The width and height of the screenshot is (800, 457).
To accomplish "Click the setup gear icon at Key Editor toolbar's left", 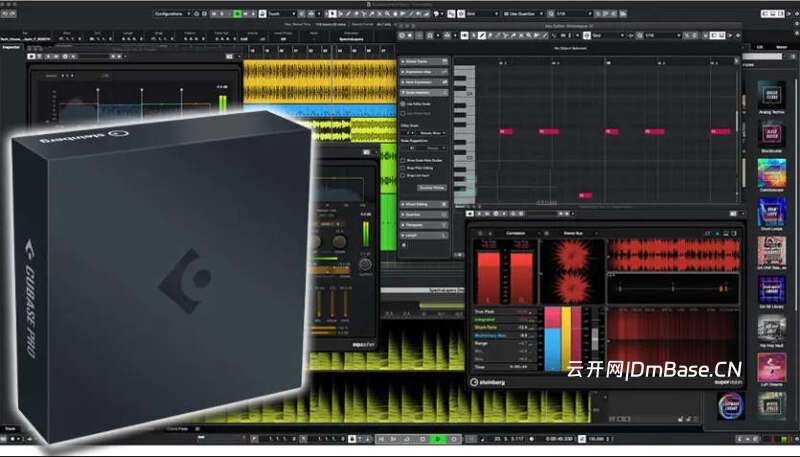I will [402, 35].
